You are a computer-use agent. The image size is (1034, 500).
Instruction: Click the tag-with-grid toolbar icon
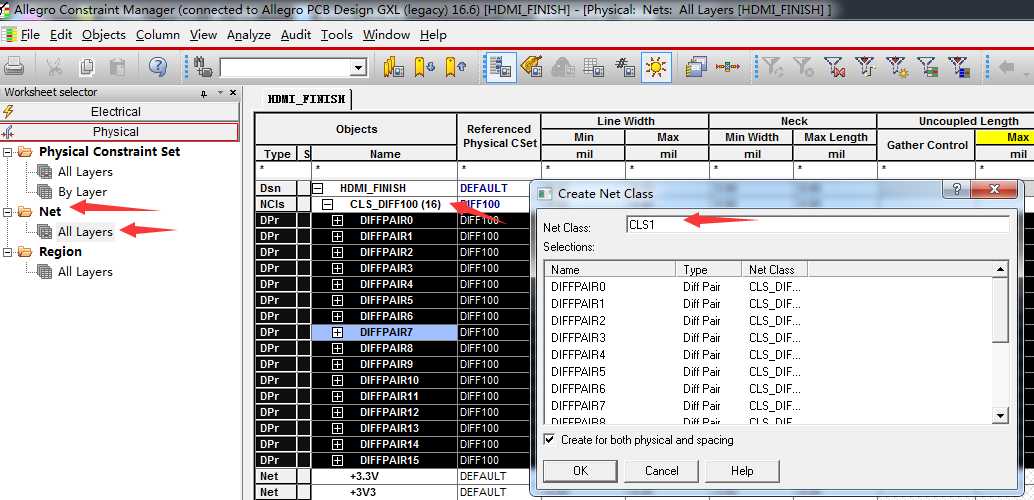click(531, 67)
